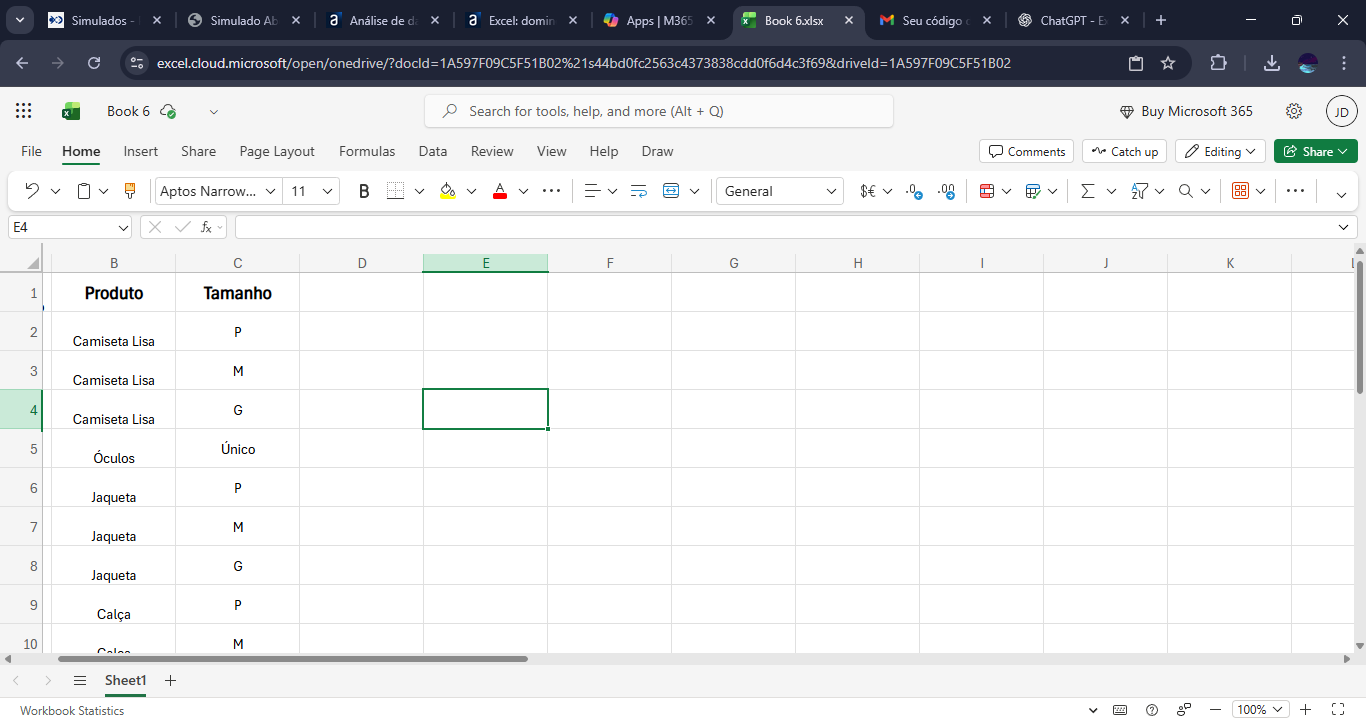1366x720 pixels.
Task: Open the View tab
Action: pyautogui.click(x=552, y=151)
